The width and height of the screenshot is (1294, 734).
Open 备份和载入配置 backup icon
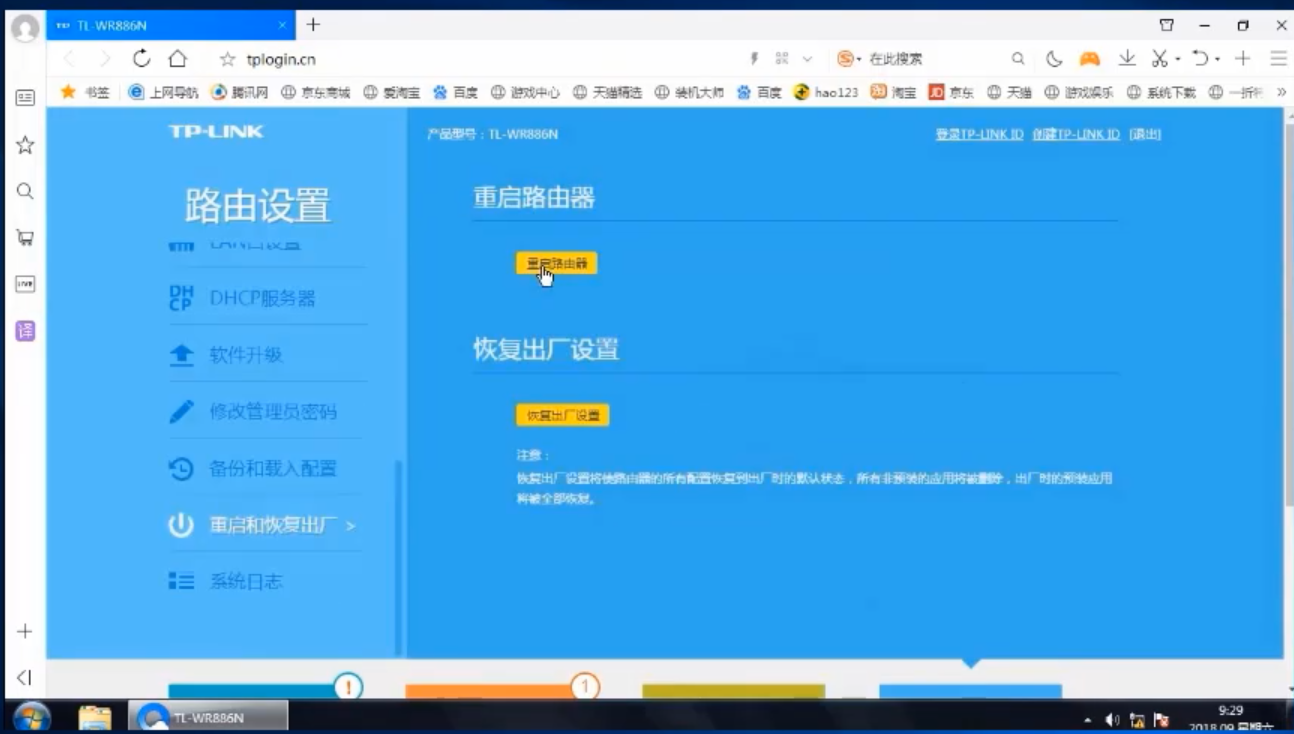181,468
